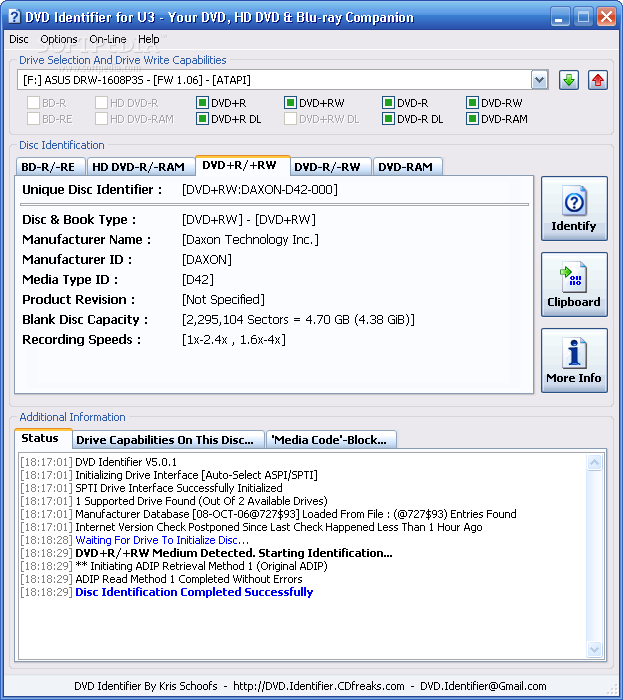Open the 'Media Code'-Block tab
The image size is (623, 700).
(x=329, y=440)
